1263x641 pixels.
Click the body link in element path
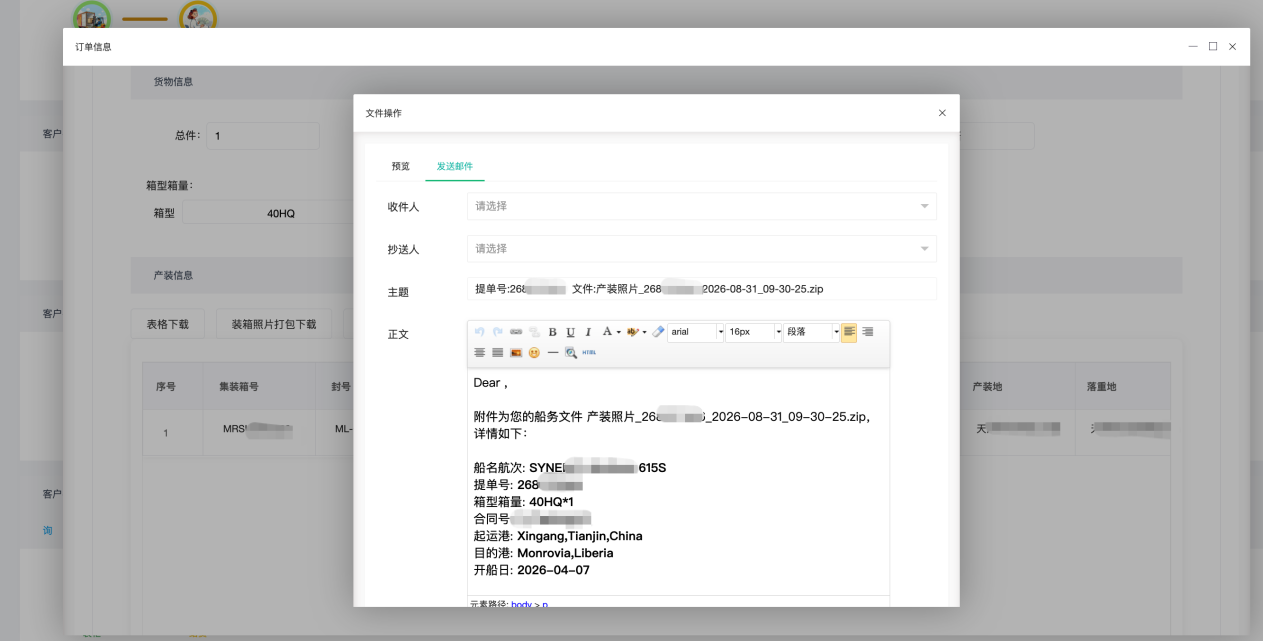[x=521, y=605]
